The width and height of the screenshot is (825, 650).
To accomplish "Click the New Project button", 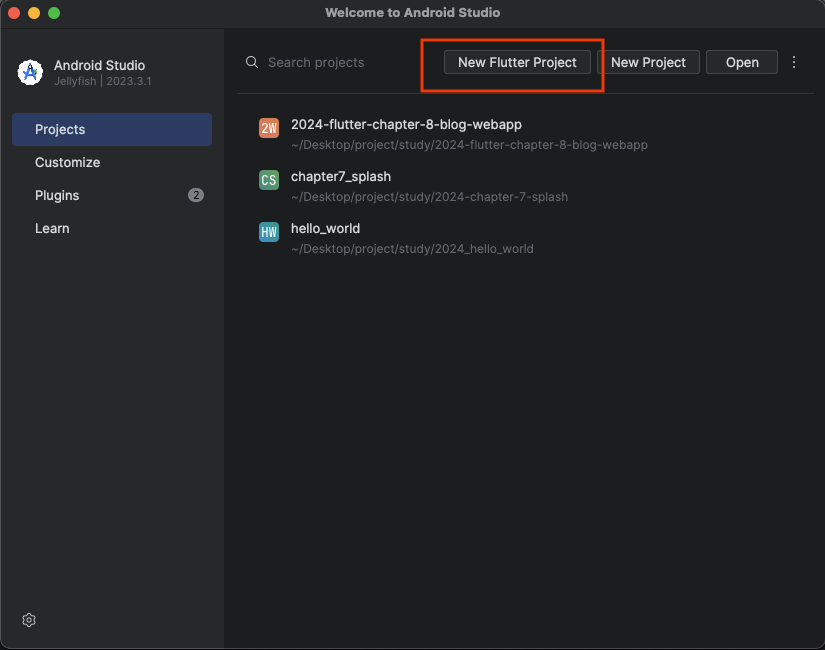I will click(x=648, y=62).
